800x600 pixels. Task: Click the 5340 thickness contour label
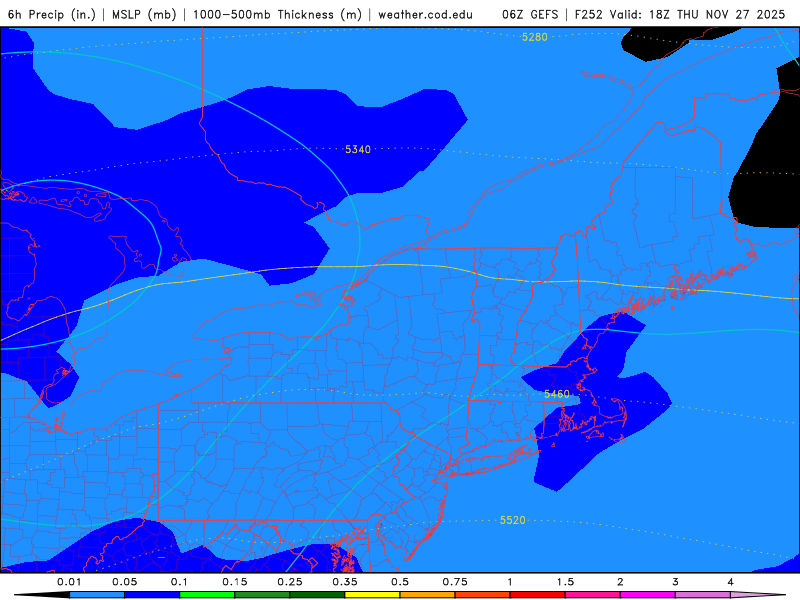358,149
